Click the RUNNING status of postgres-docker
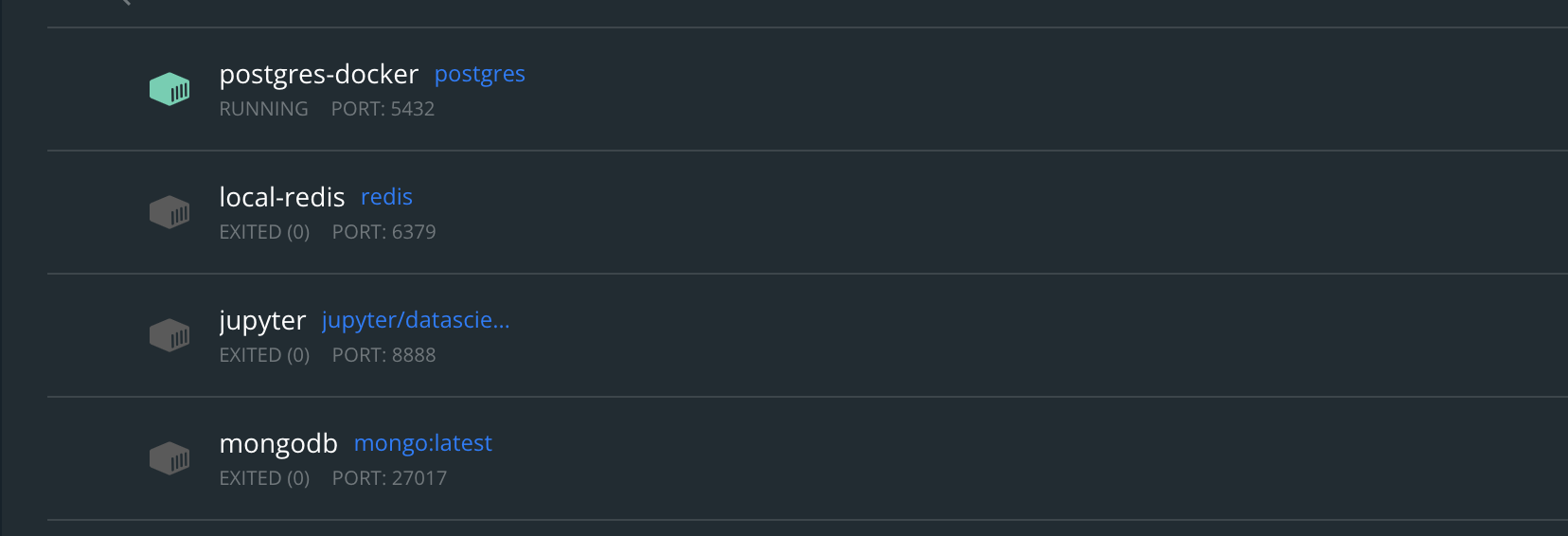Image resolution: width=1568 pixels, height=536 pixels. 263,109
